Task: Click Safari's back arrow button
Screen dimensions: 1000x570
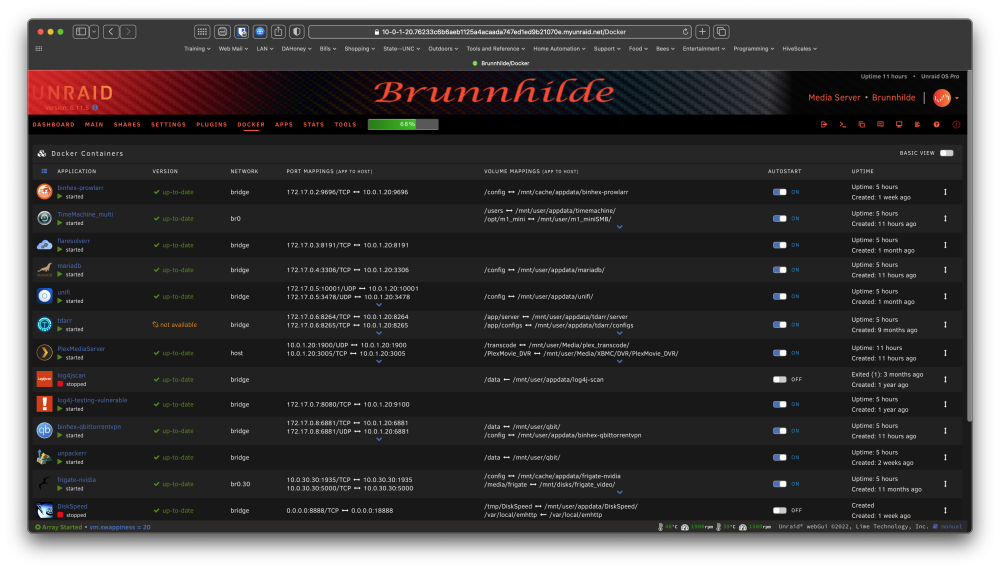Action: coord(111,31)
